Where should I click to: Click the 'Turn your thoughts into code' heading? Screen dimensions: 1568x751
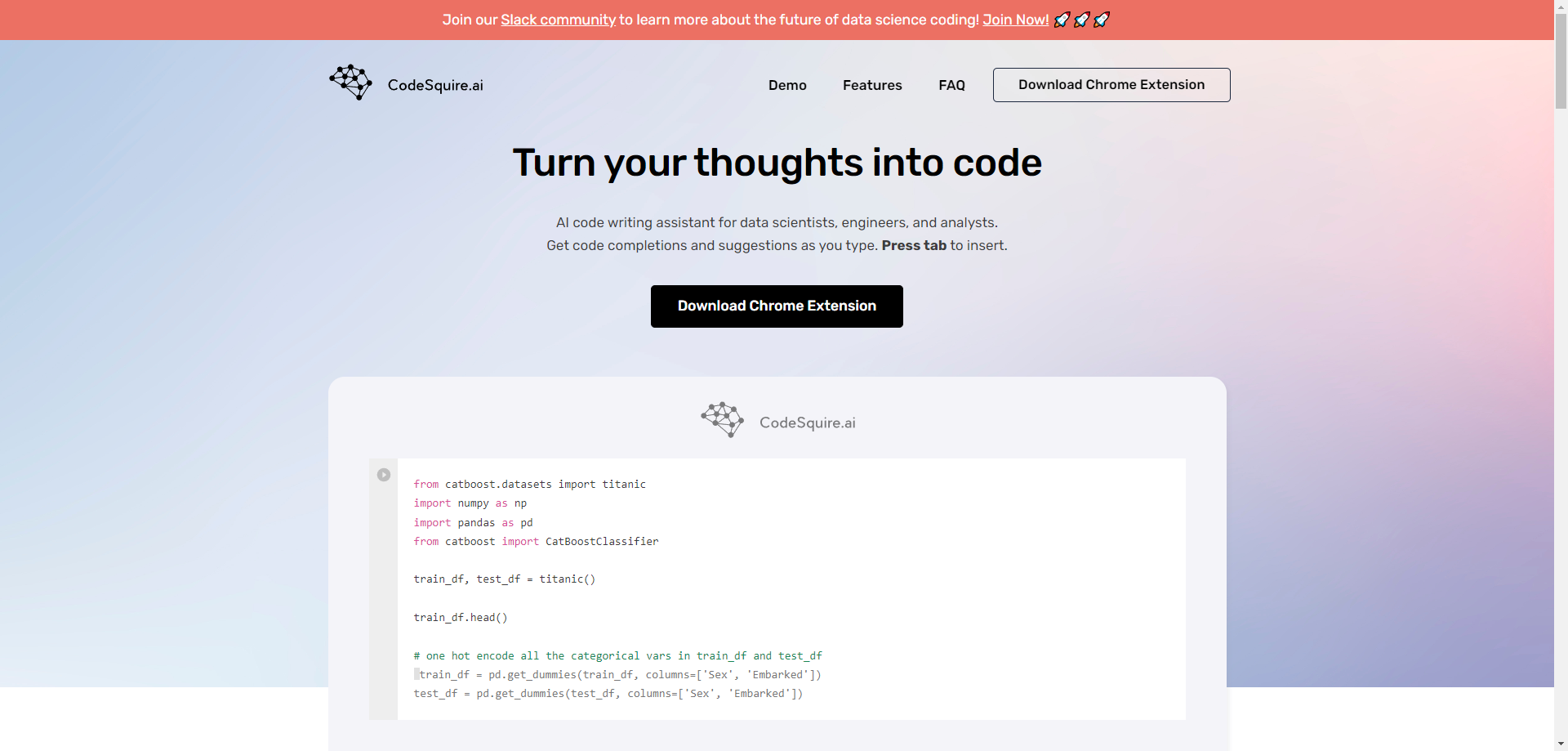point(777,163)
